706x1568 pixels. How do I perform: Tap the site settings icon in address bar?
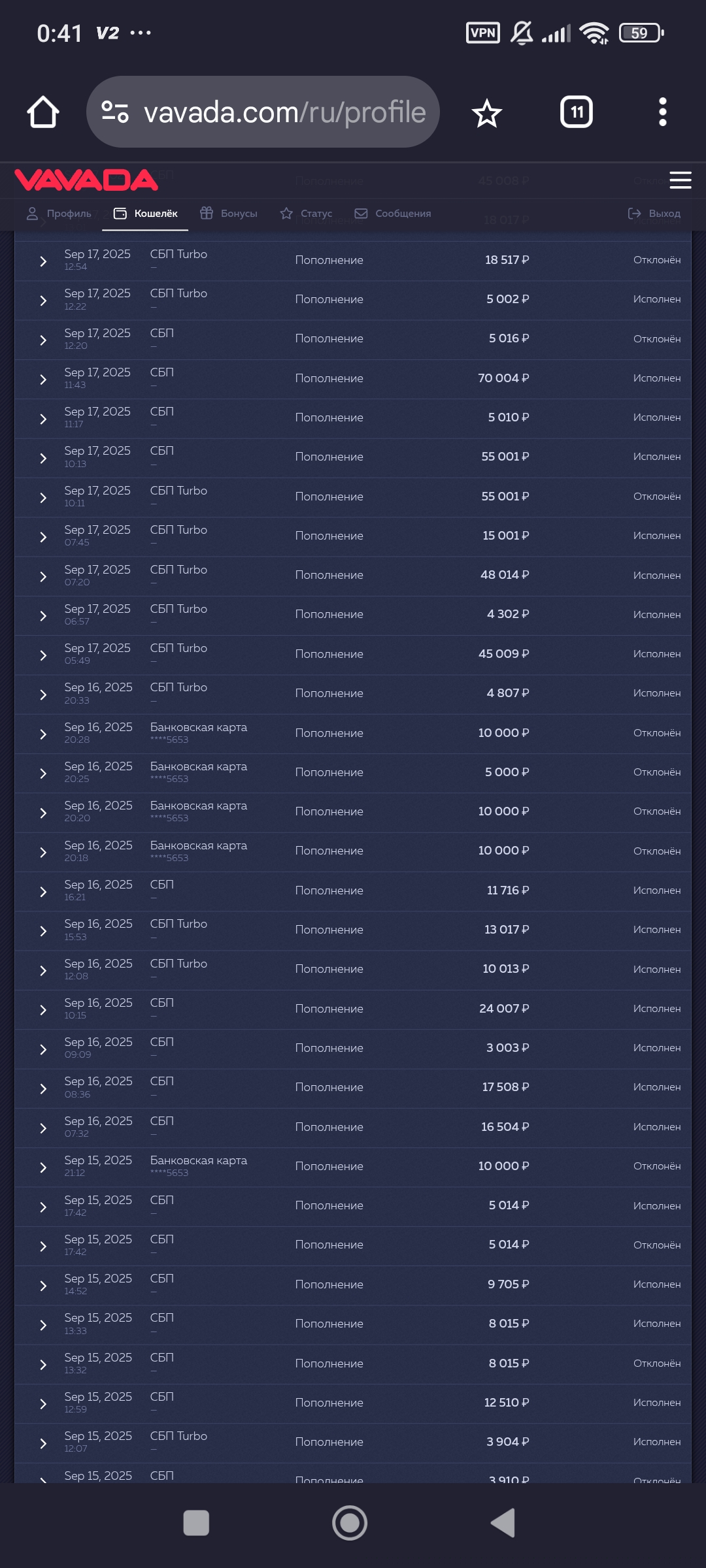[x=115, y=112]
